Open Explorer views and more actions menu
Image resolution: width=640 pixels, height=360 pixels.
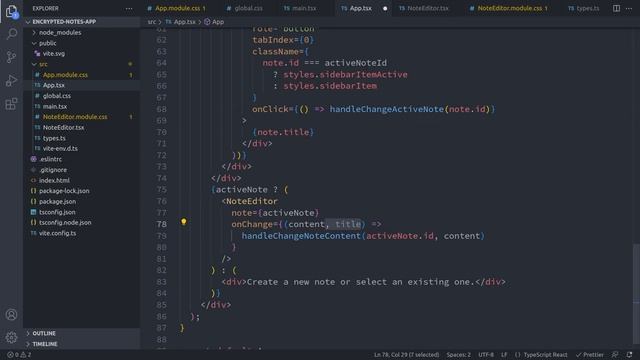(129, 9)
